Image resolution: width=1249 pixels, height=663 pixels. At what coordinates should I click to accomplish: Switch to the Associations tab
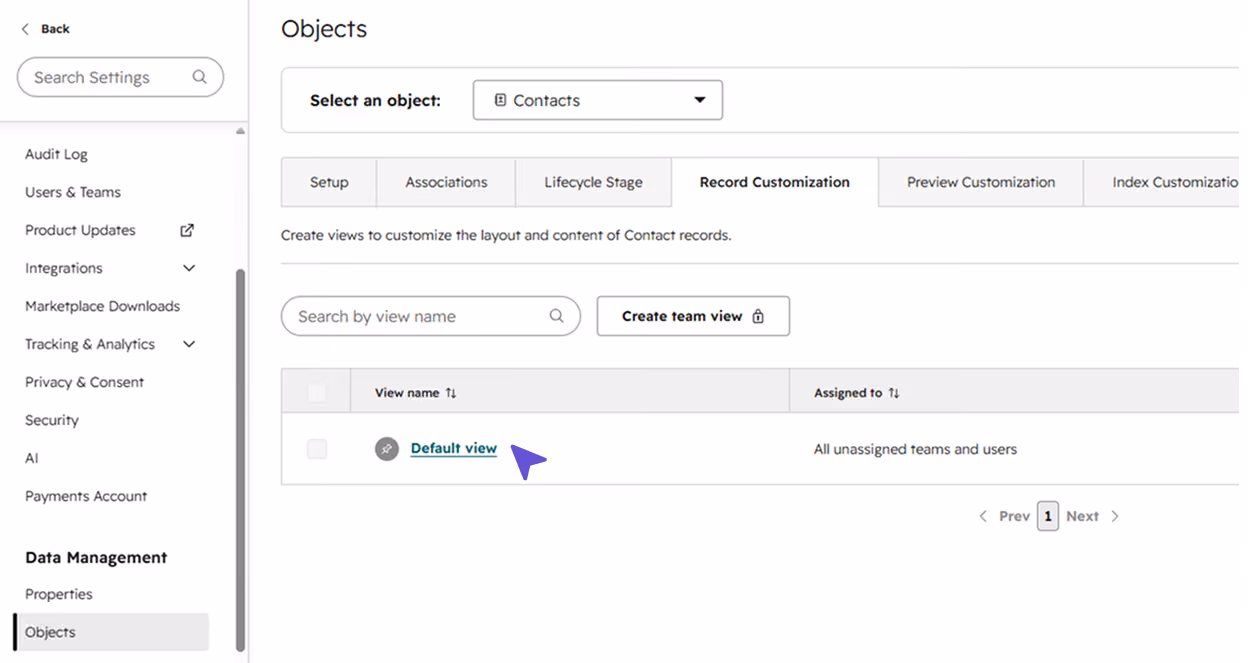coord(446,182)
